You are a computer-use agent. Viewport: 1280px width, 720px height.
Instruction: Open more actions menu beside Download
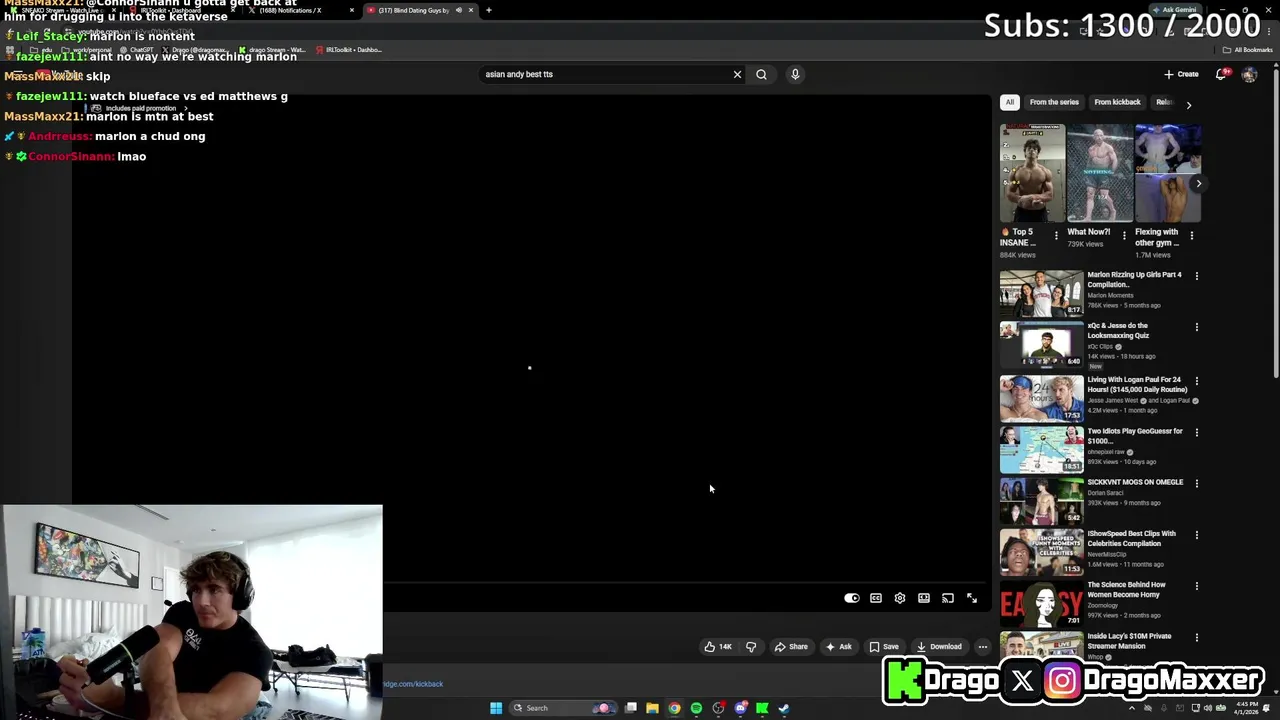point(983,646)
